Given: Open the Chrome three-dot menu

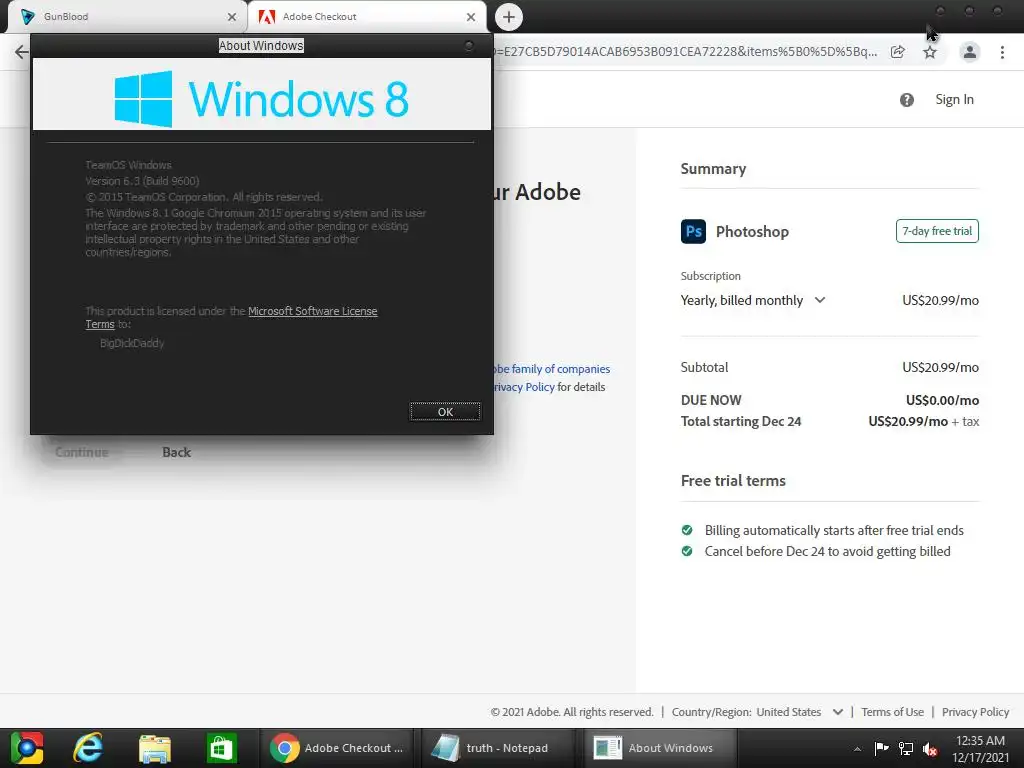Looking at the screenshot, I should 1002,52.
